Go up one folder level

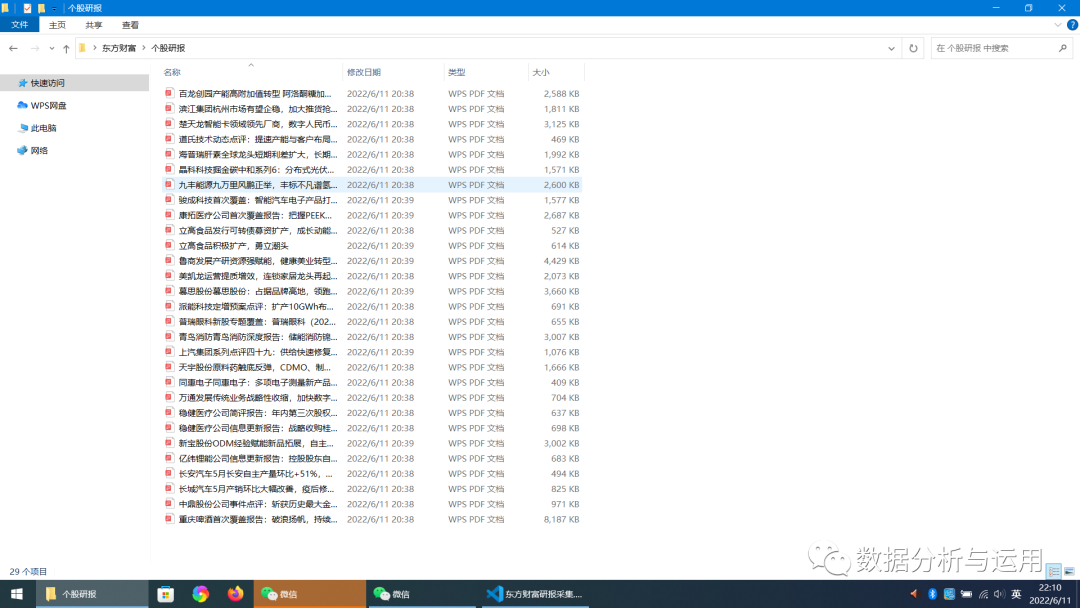pos(66,48)
